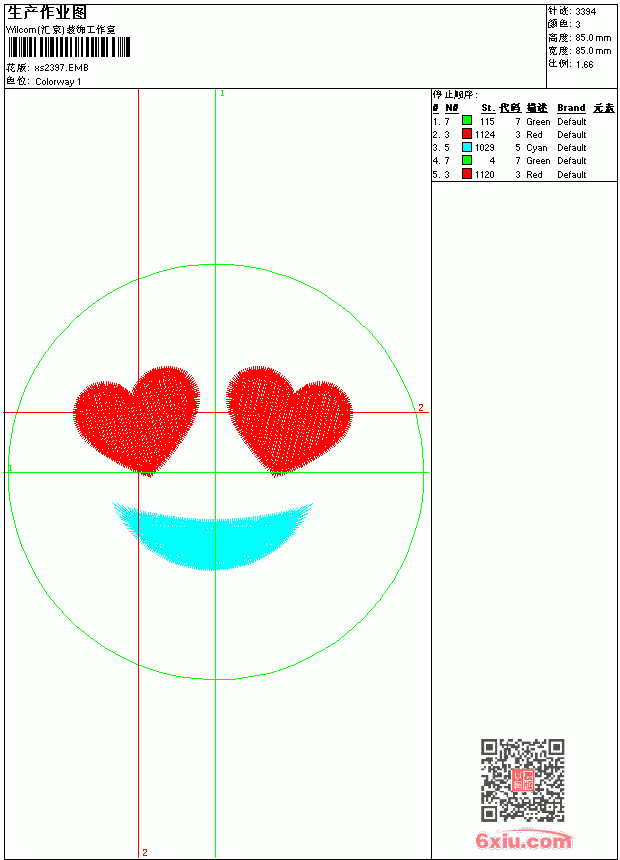Click the stitch count value 3394
This screenshot has height=860, width=620.
pyautogui.click(x=585, y=12)
